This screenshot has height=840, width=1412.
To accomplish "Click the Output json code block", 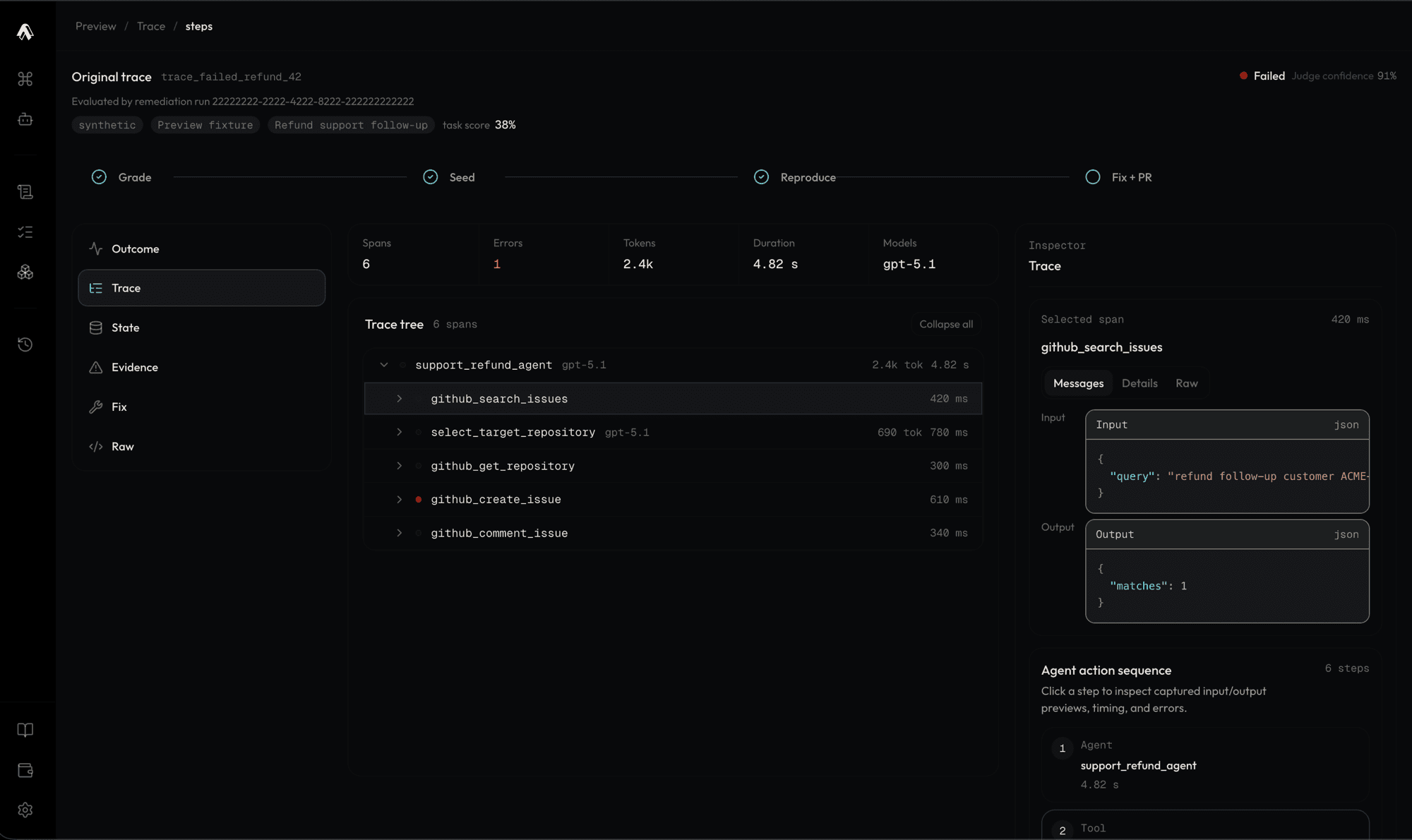I will point(1227,571).
